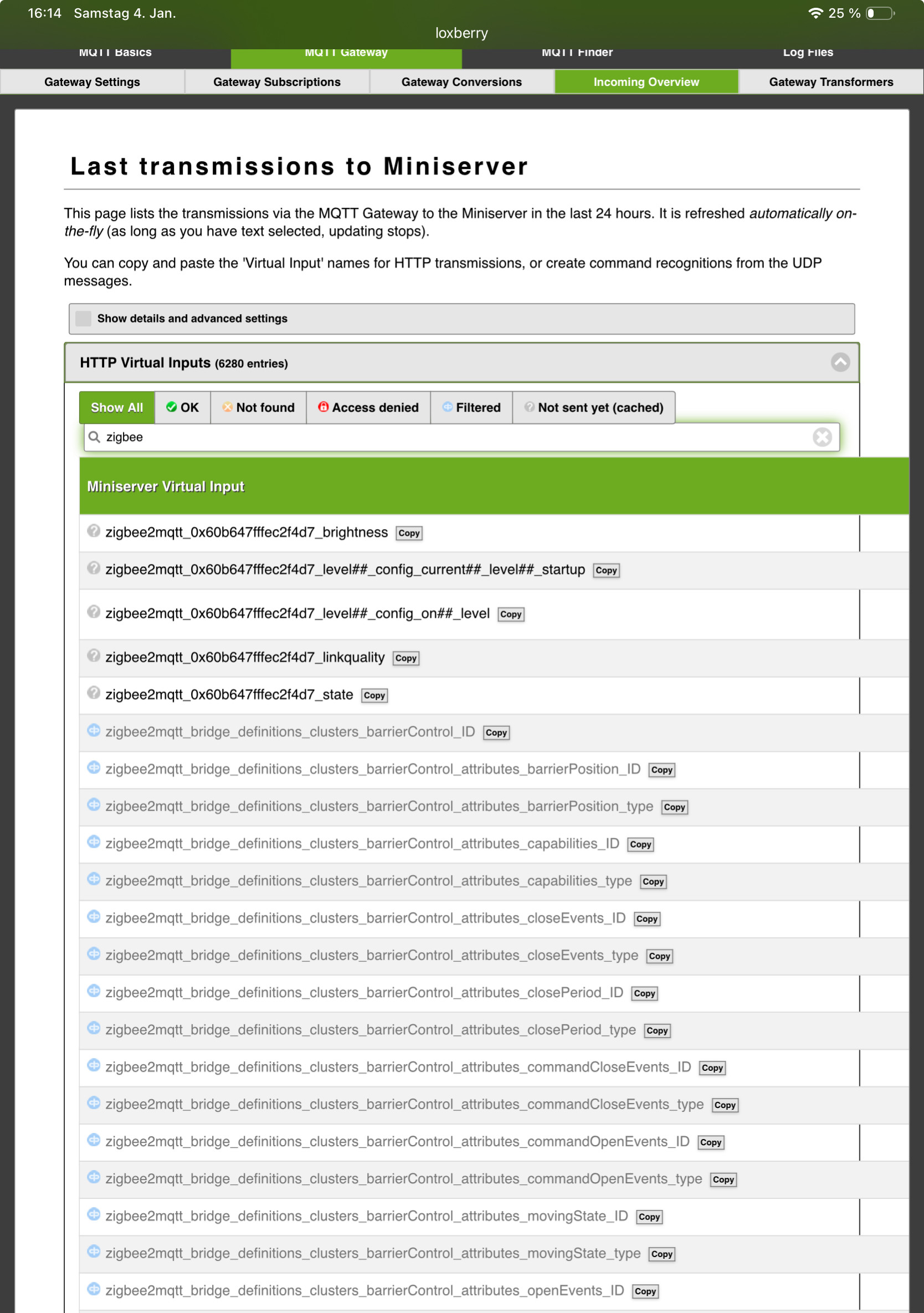924x1313 pixels.
Task: Filter by OK status
Action: (x=182, y=407)
